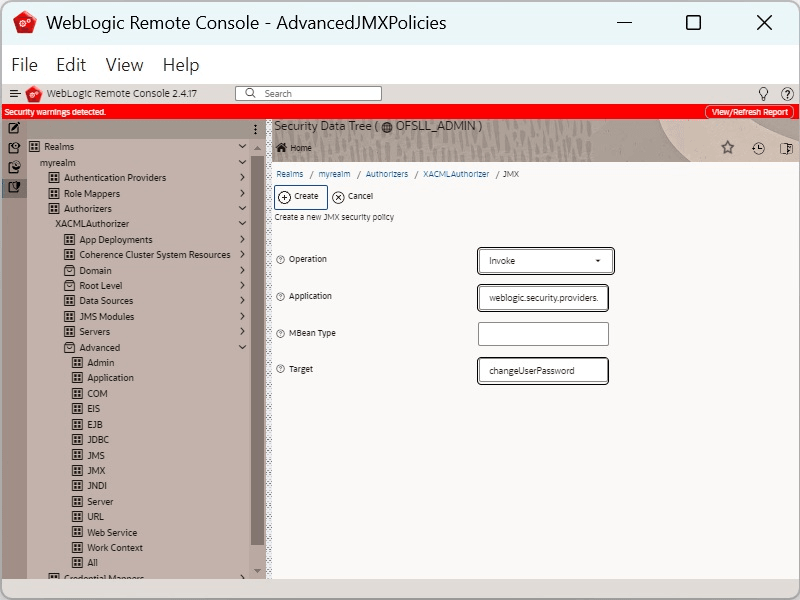Collapse the myrealm node chevron
The height and width of the screenshot is (600, 800).
click(x=242, y=162)
